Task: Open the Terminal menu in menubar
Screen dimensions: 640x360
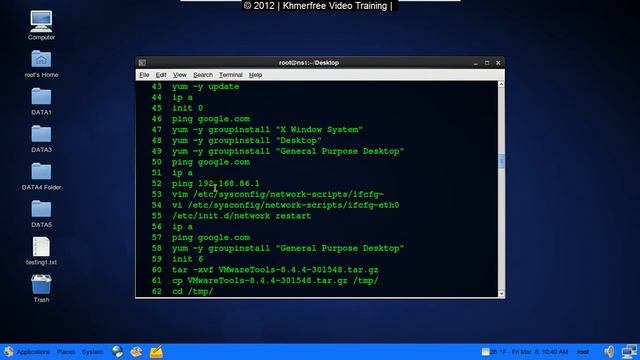Action: click(x=231, y=75)
